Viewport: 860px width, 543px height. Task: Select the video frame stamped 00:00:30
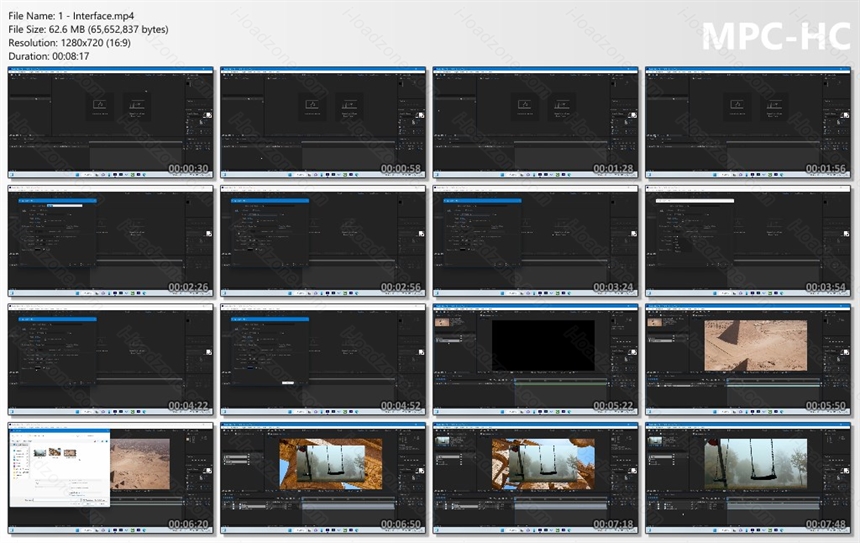tap(111, 123)
